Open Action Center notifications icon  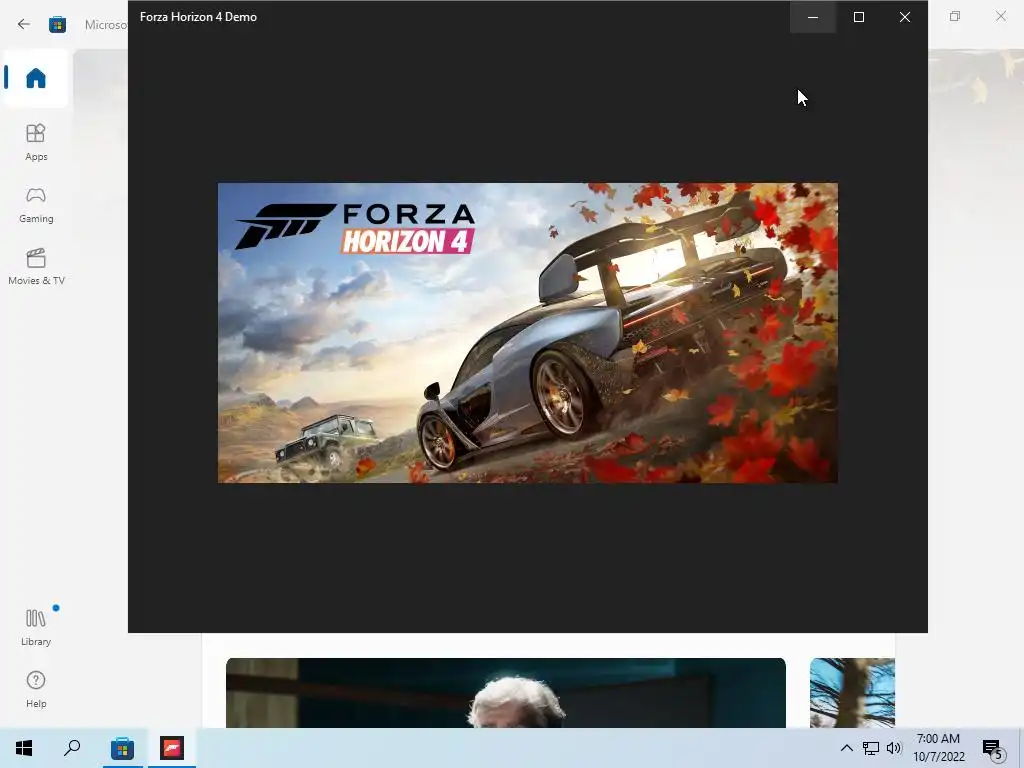[993, 749]
